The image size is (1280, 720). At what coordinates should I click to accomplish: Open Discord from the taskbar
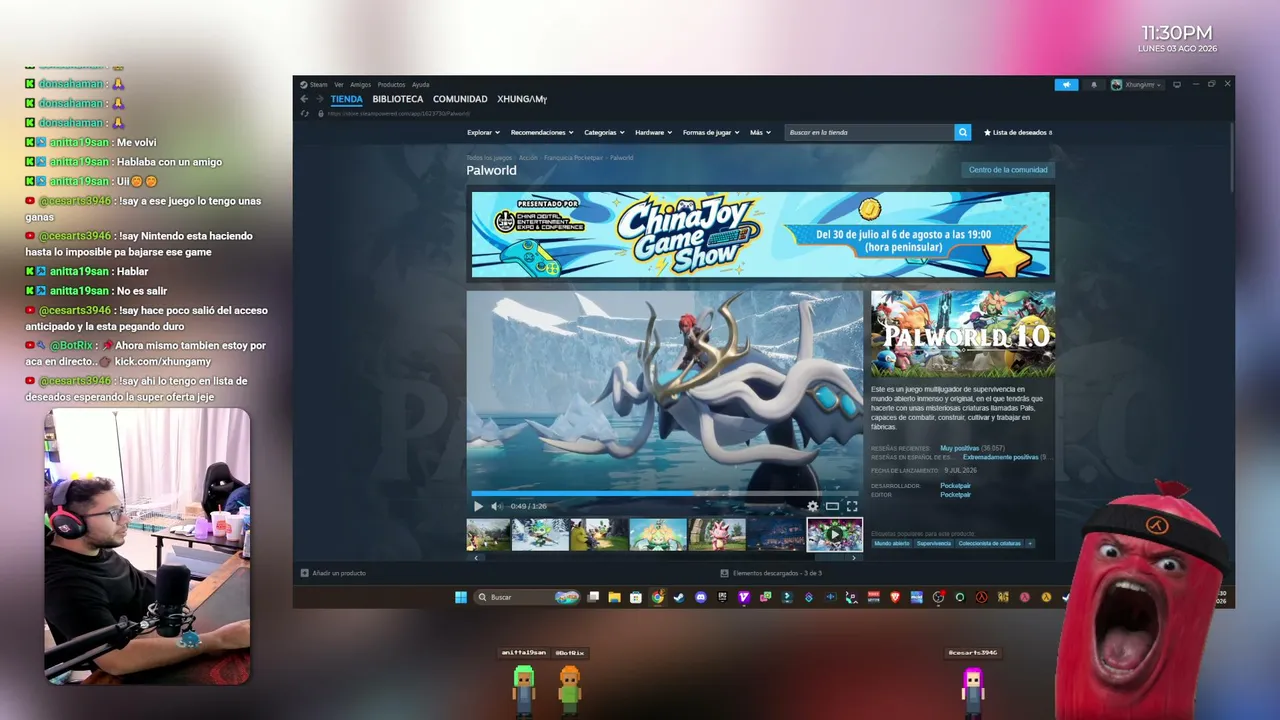click(x=701, y=597)
